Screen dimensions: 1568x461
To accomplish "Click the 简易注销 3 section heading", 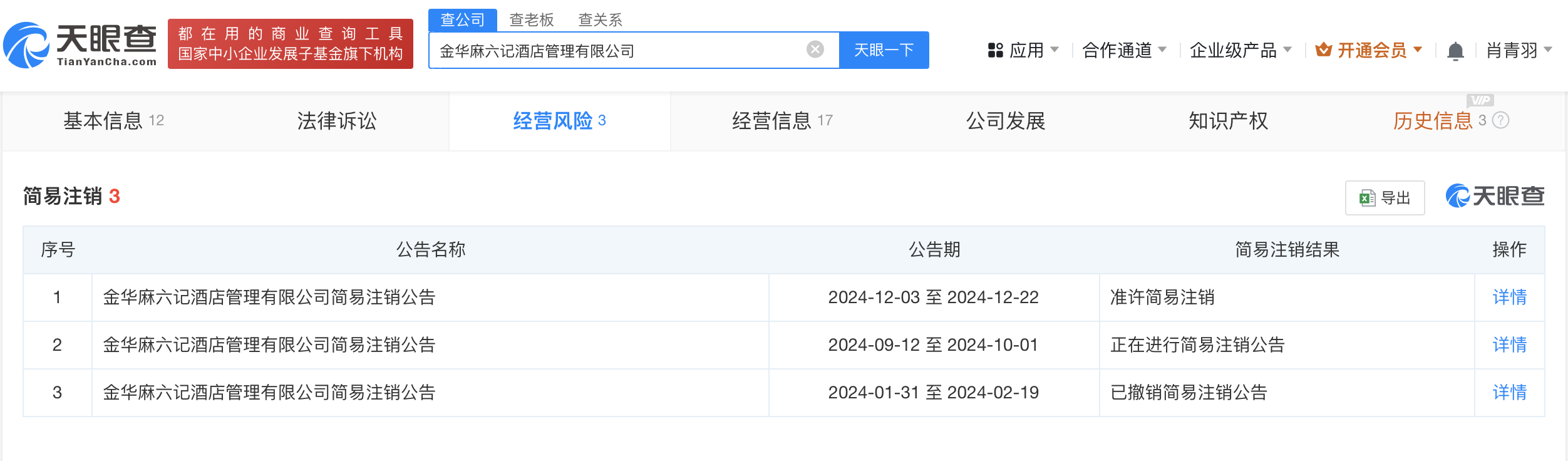I will tap(71, 196).
